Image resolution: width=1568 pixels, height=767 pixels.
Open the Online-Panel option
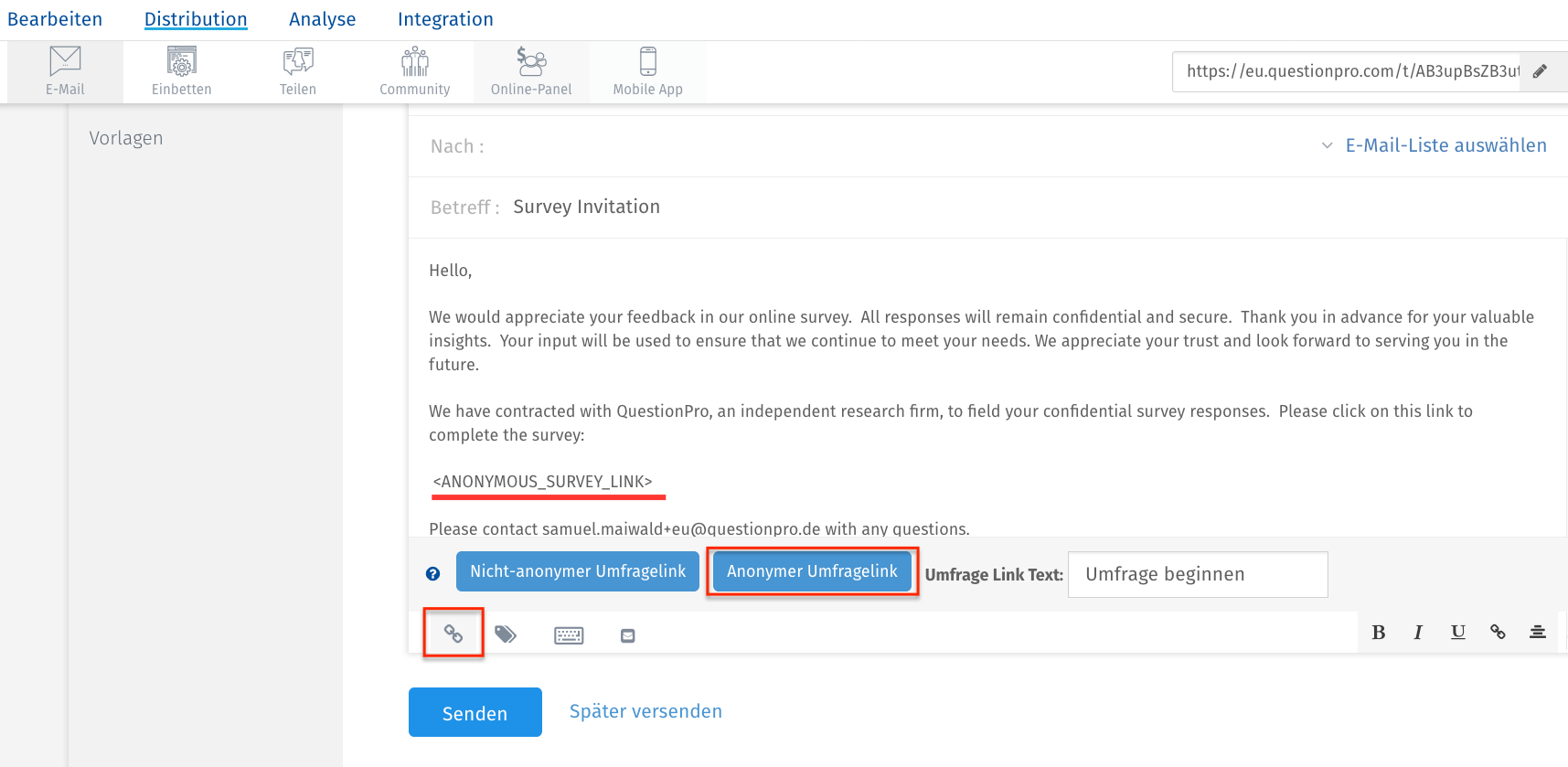point(531,71)
